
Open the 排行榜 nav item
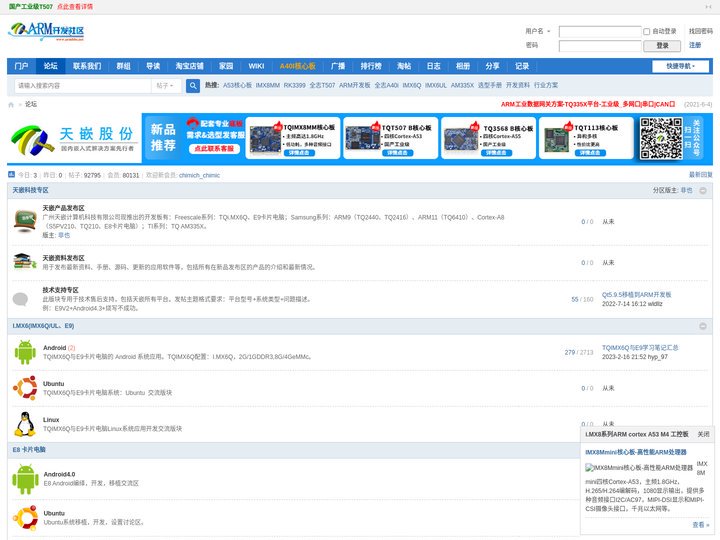371,66
